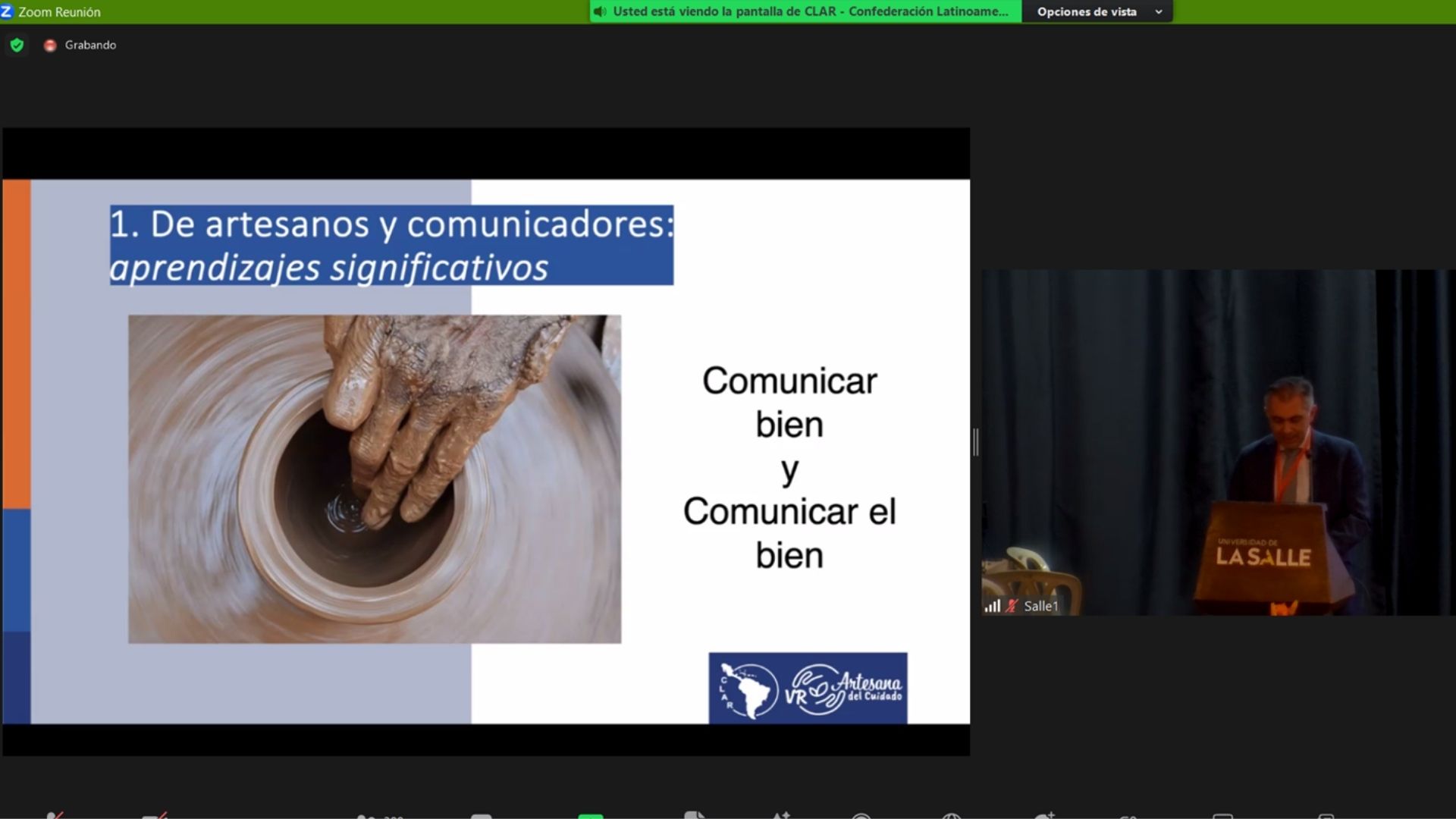Click Salle1's signal strength bars icon
Screen dimensions: 1456x819
coord(992,606)
